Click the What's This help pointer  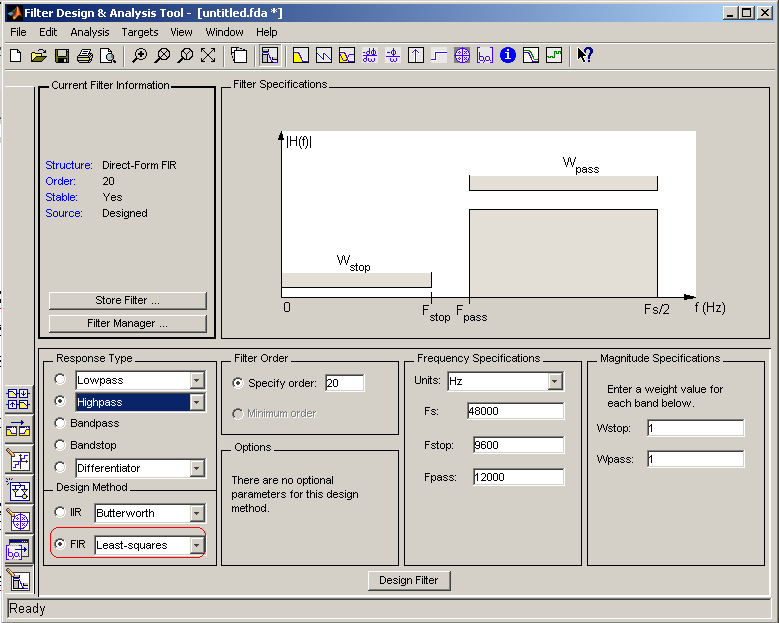click(x=585, y=56)
